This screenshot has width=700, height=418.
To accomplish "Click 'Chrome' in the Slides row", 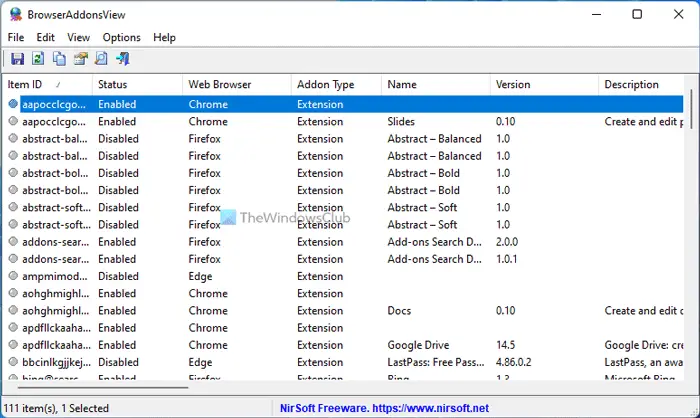I will 208,121.
